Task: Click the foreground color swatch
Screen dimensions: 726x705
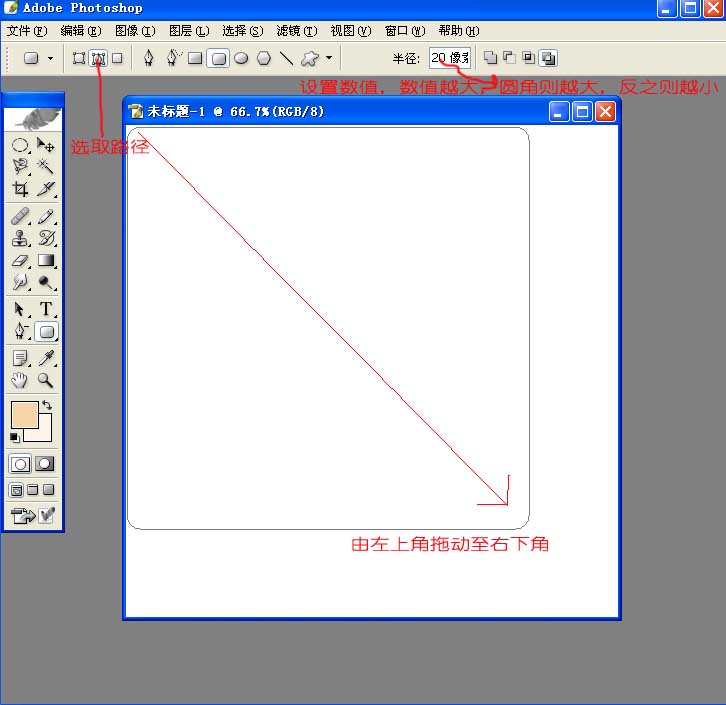Action: click(24, 414)
